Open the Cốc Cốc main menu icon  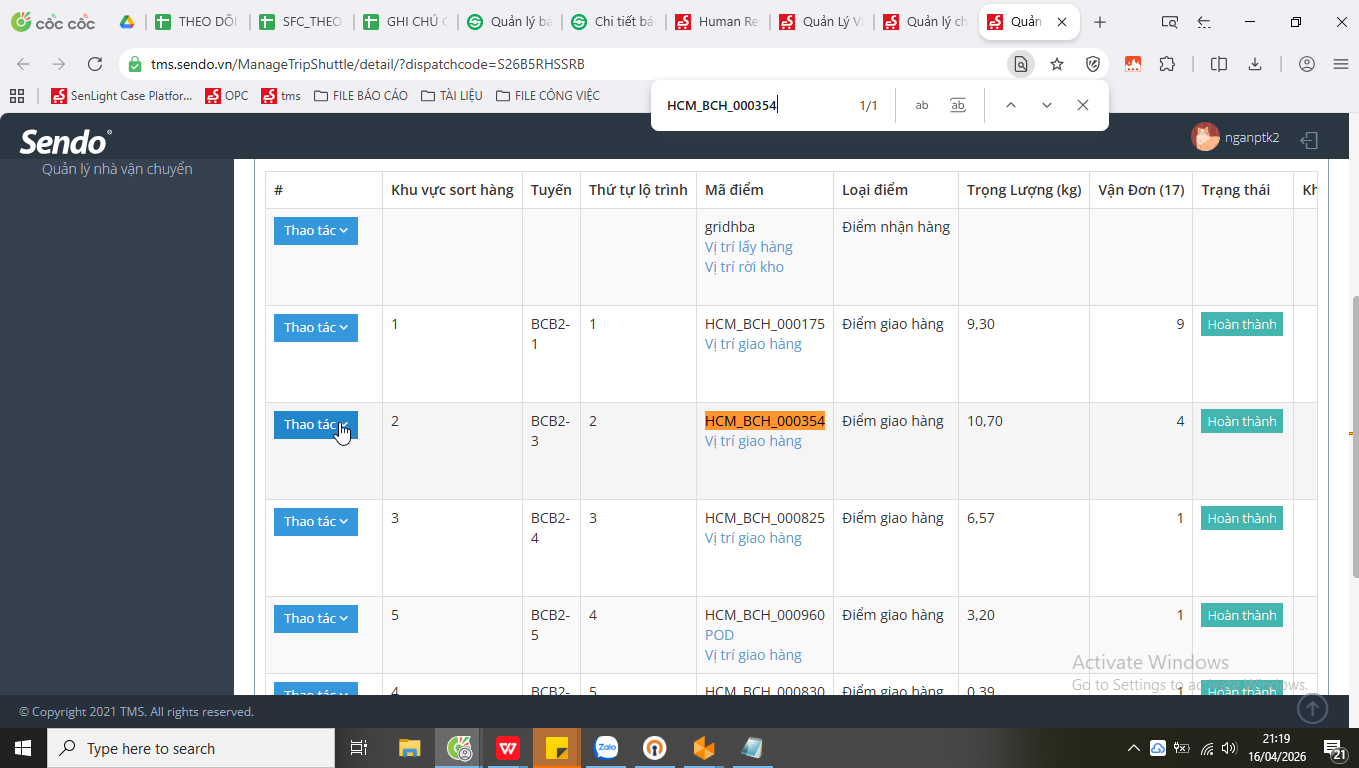[x=1341, y=64]
